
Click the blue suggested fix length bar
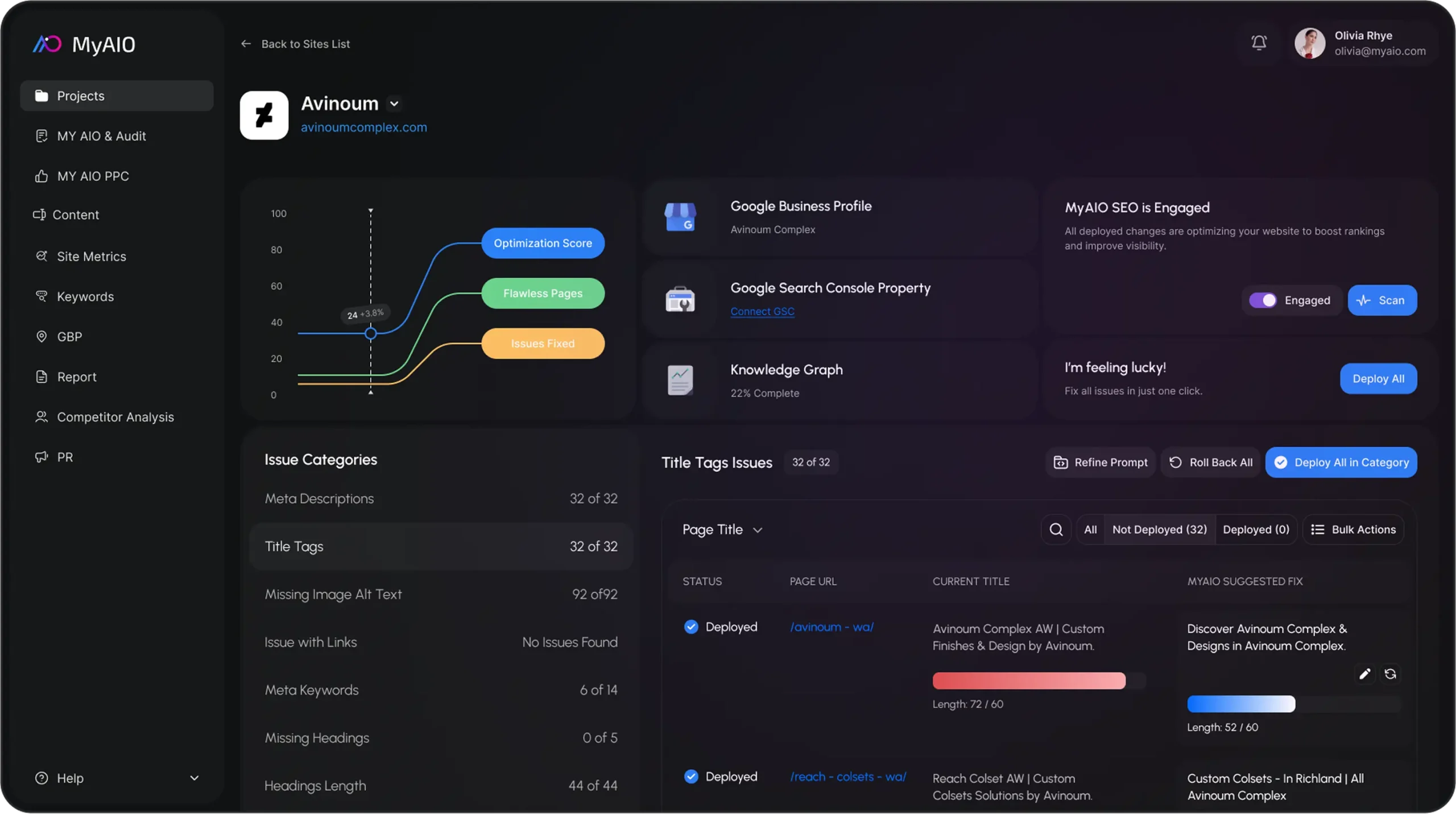[x=1241, y=704]
